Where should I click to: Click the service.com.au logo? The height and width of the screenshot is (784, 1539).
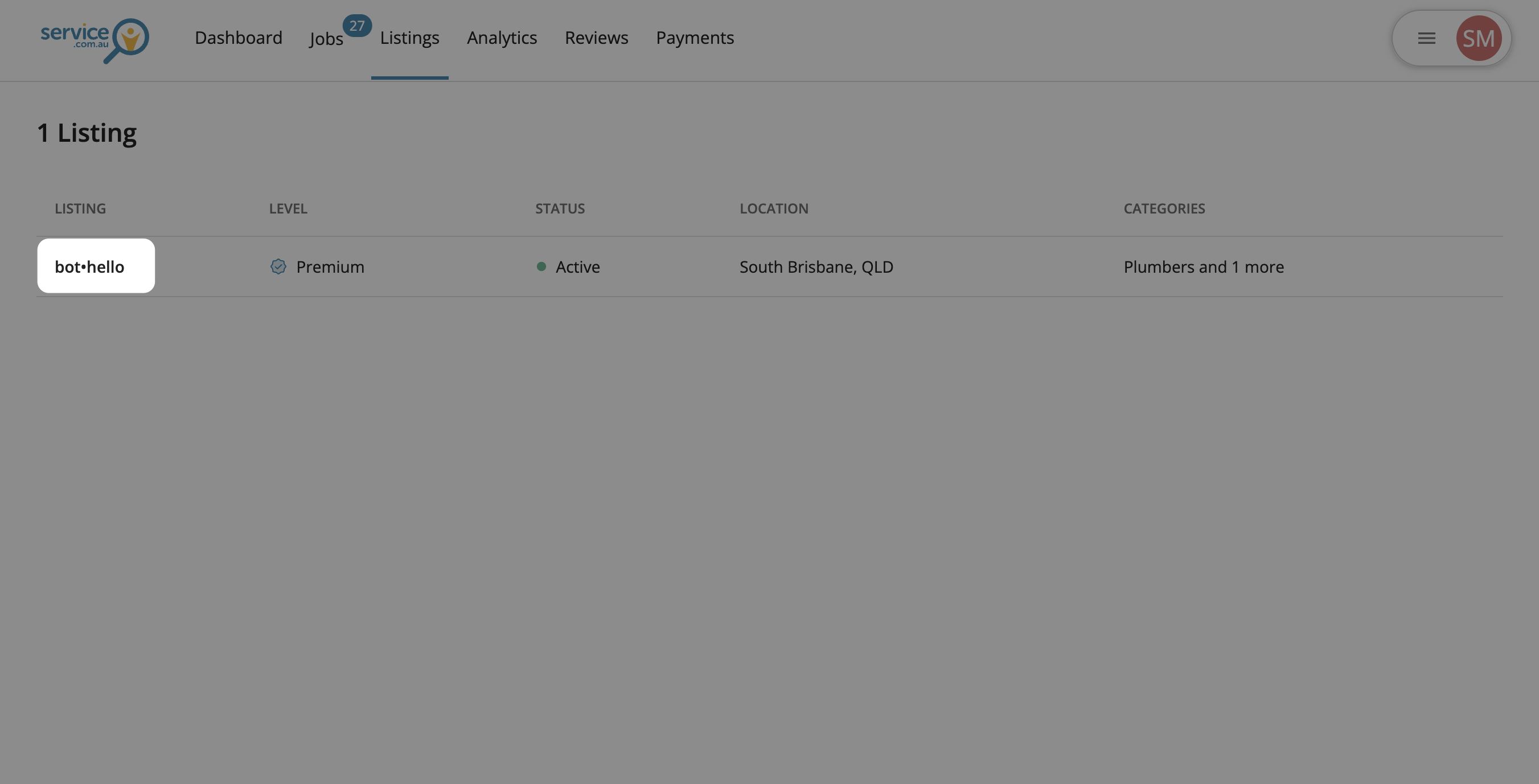(95, 39)
